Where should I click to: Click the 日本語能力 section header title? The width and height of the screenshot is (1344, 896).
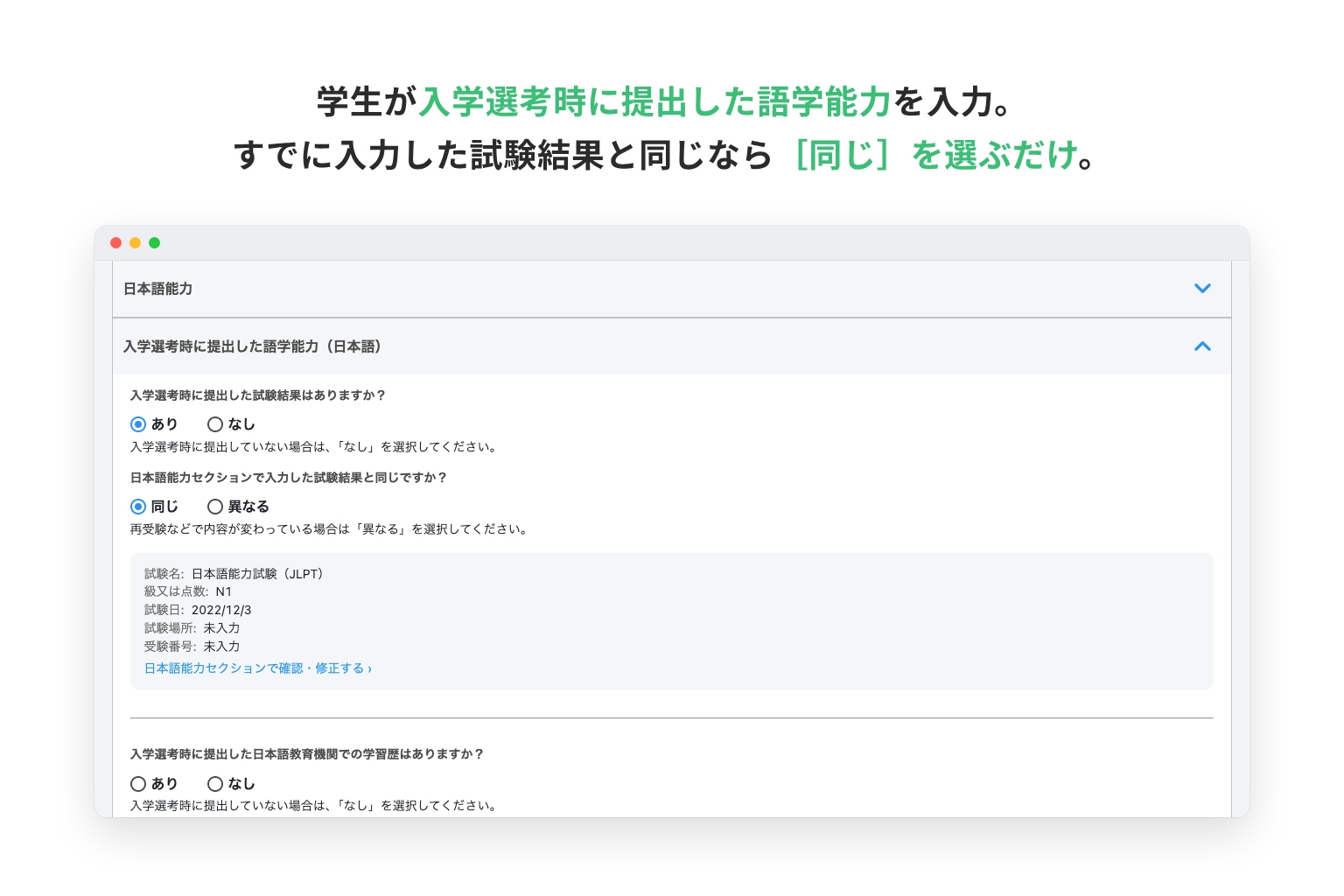[157, 289]
